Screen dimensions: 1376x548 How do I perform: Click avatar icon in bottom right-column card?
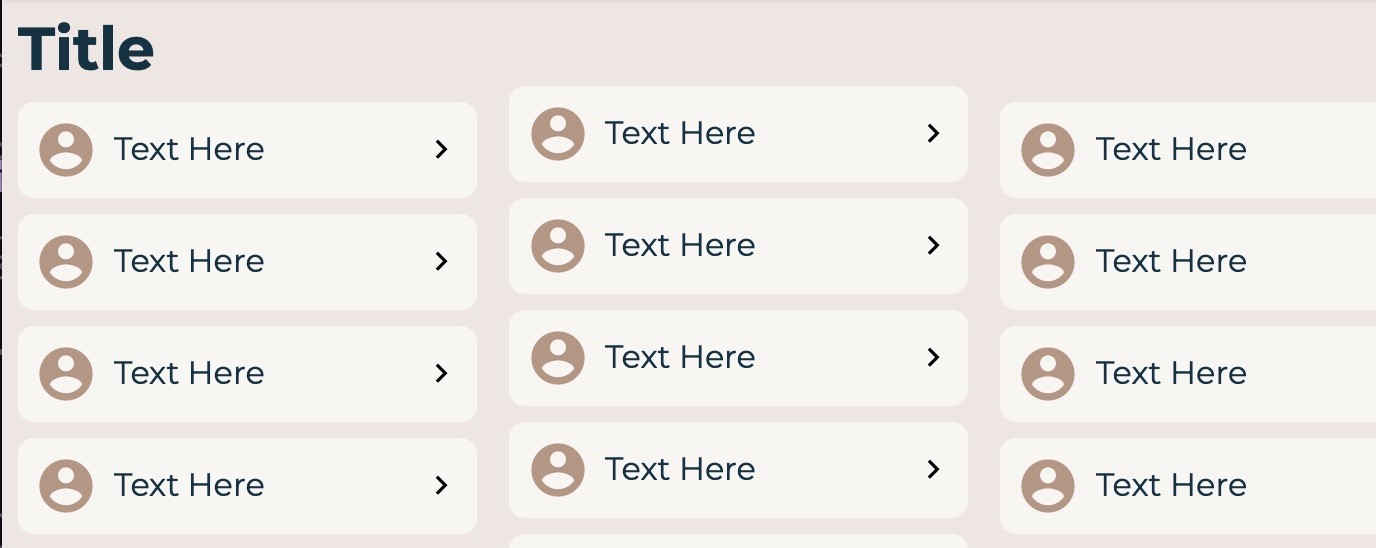[1048, 486]
